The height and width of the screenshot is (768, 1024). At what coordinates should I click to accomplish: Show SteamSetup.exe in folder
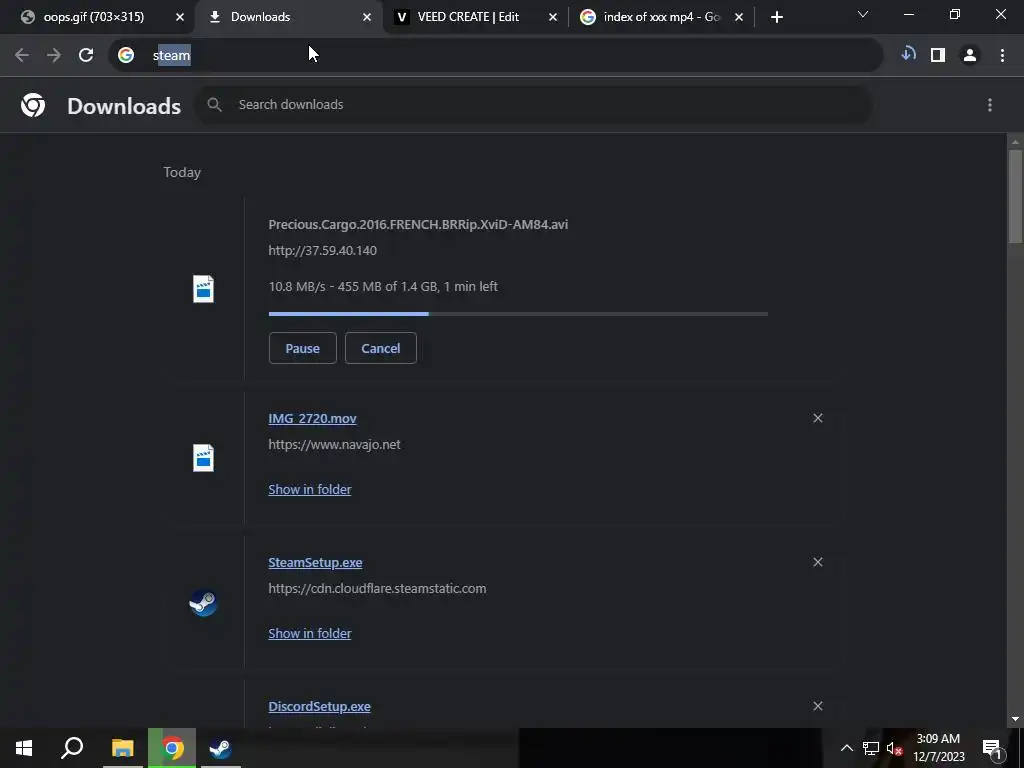point(310,633)
